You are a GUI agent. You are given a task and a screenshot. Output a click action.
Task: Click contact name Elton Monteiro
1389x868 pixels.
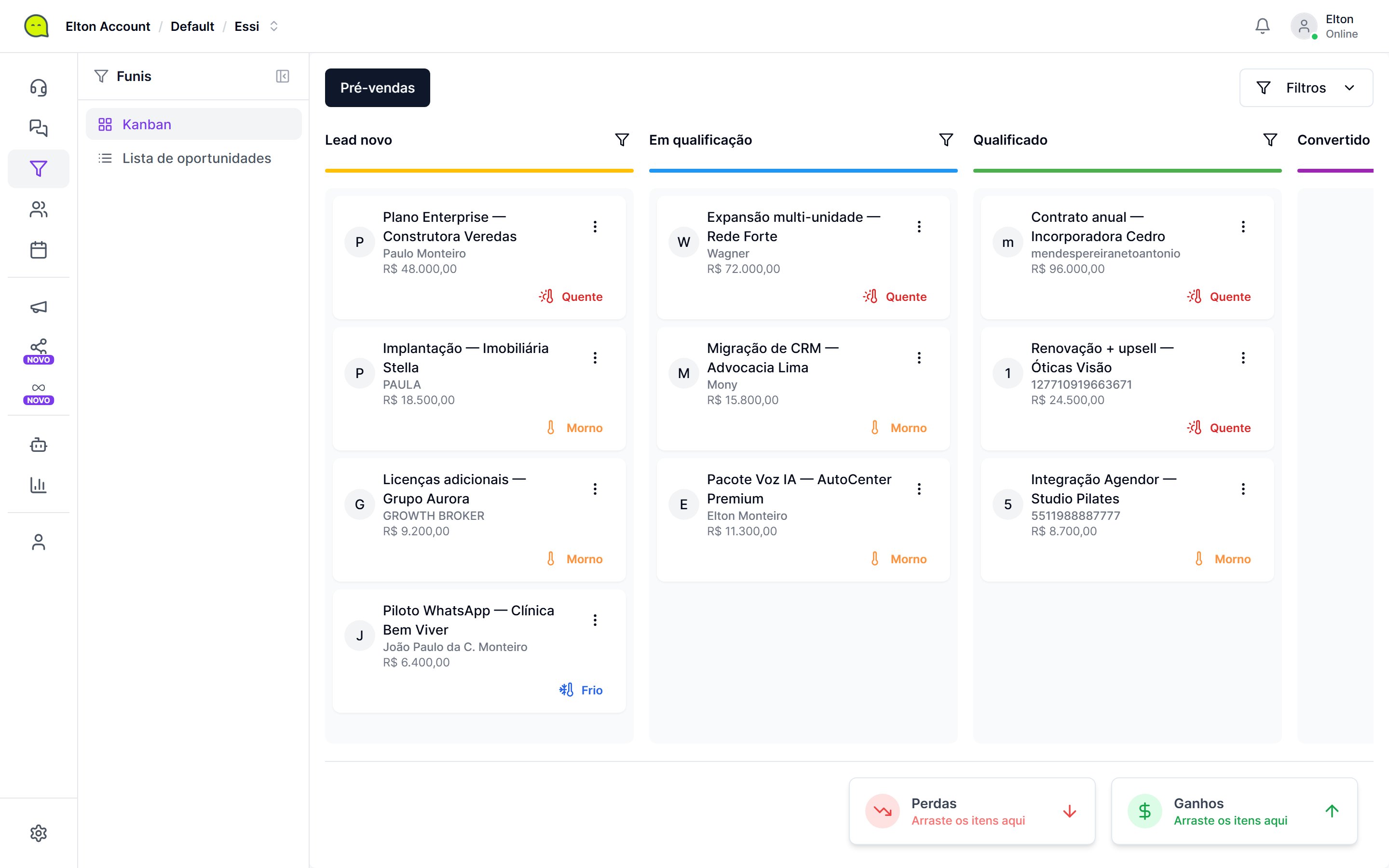(747, 515)
